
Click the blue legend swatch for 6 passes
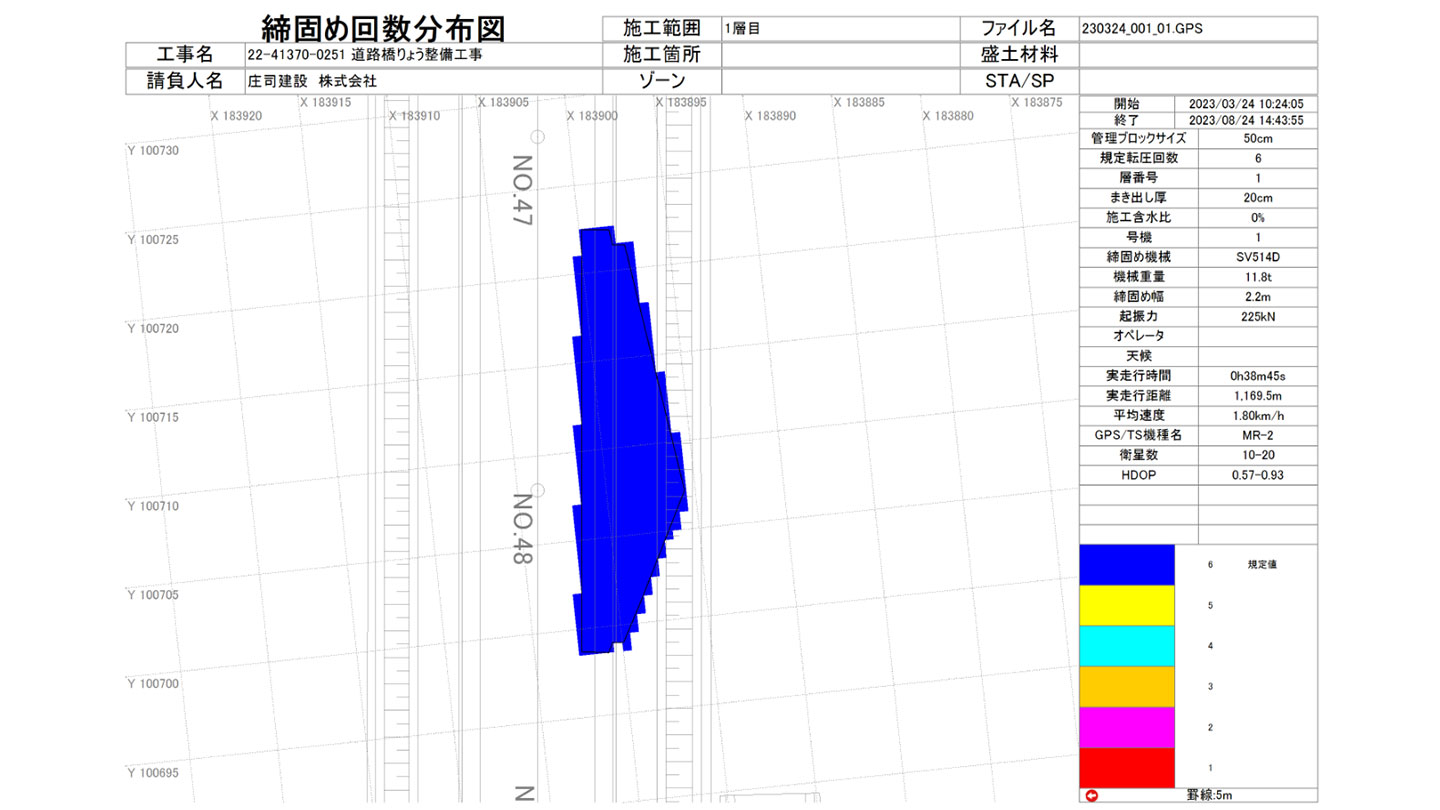coord(1126,564)
